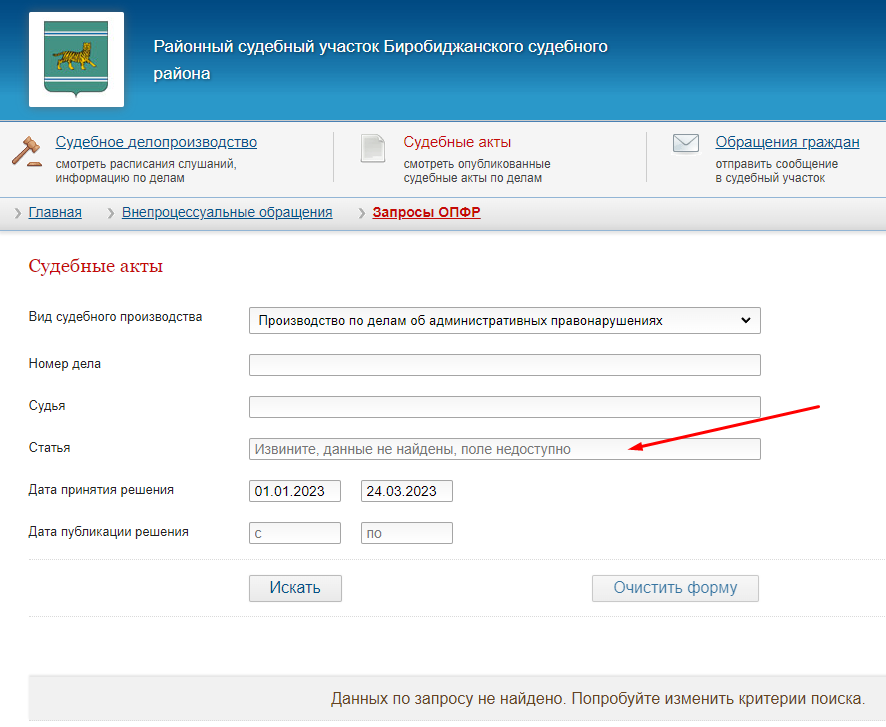The image size is (886, 727).
Task: Click publication date 'по' end field
Action: [x=407, y=533]
